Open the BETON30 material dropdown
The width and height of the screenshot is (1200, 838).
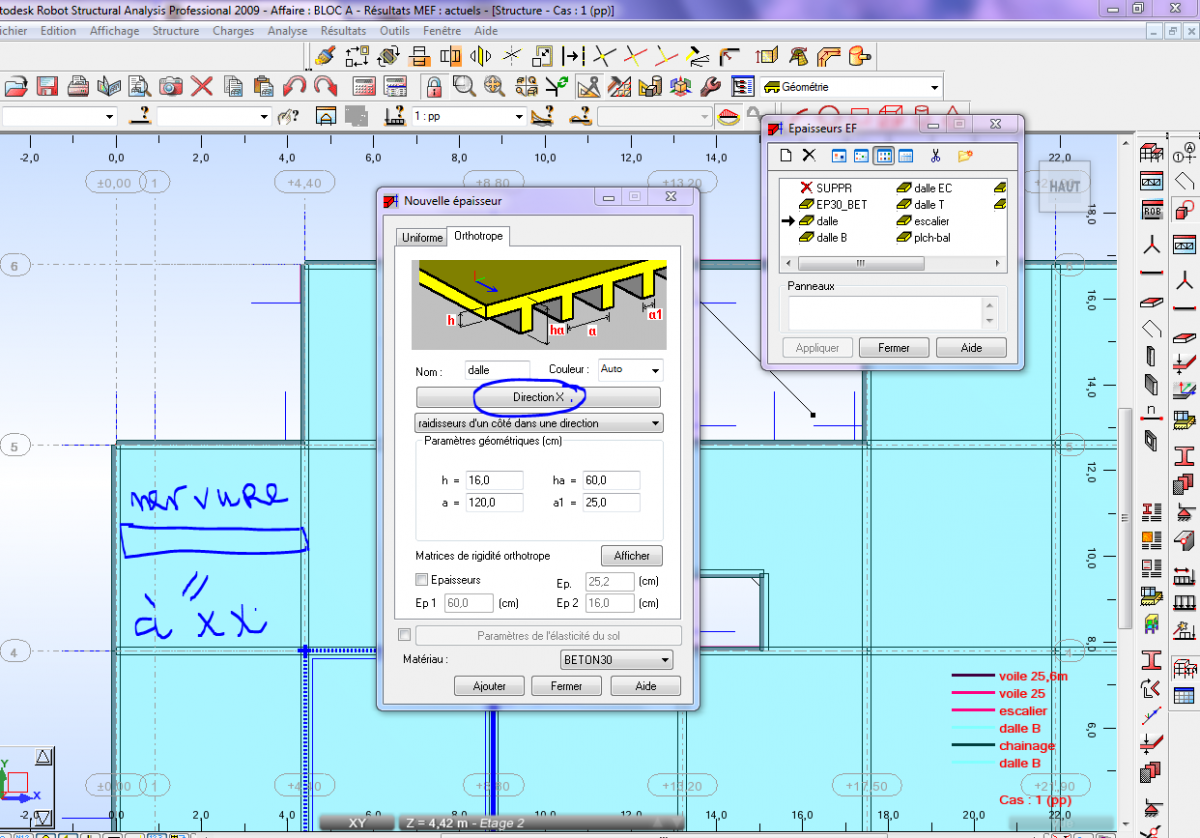pos(615,660)
